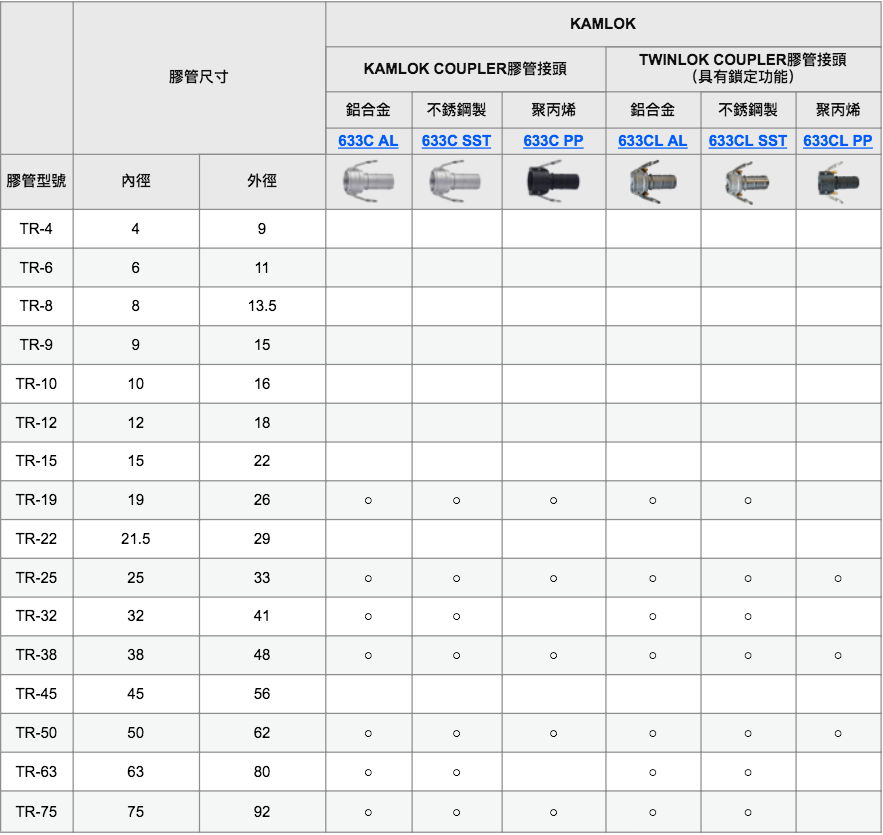Viewport: 883px width, 835px height.
Task: Click the 外徑 column header
Action: pos(262,181)
